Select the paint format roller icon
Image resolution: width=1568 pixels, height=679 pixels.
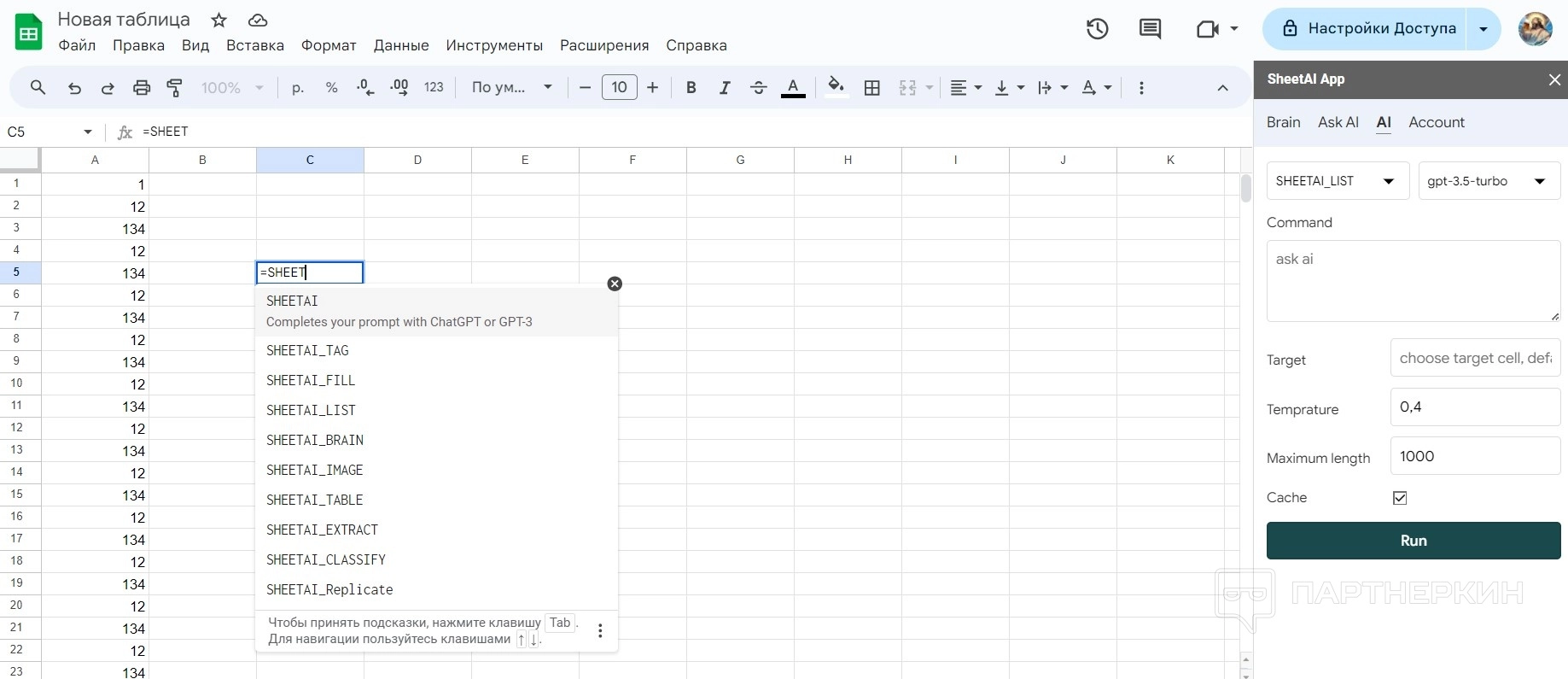coord(175,88)
